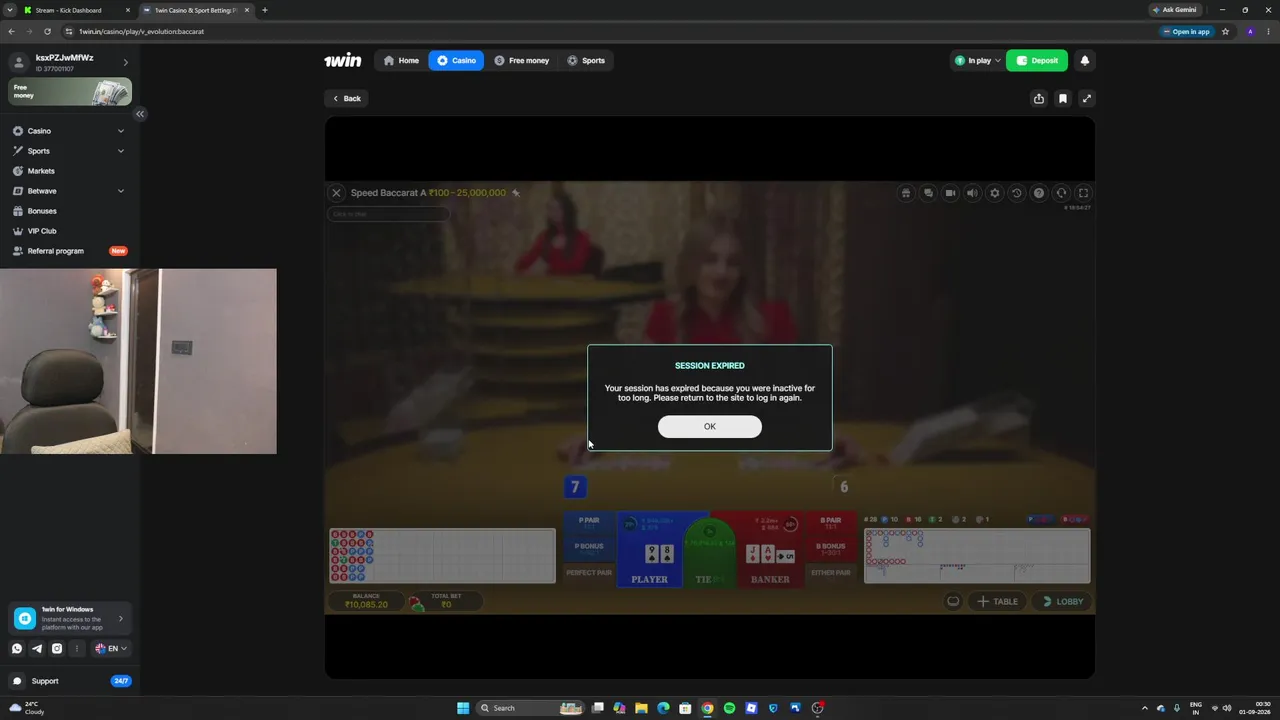The image size is (1280, 720).
Task: Expand the Sports sidebar section
Action: point(69,151)
